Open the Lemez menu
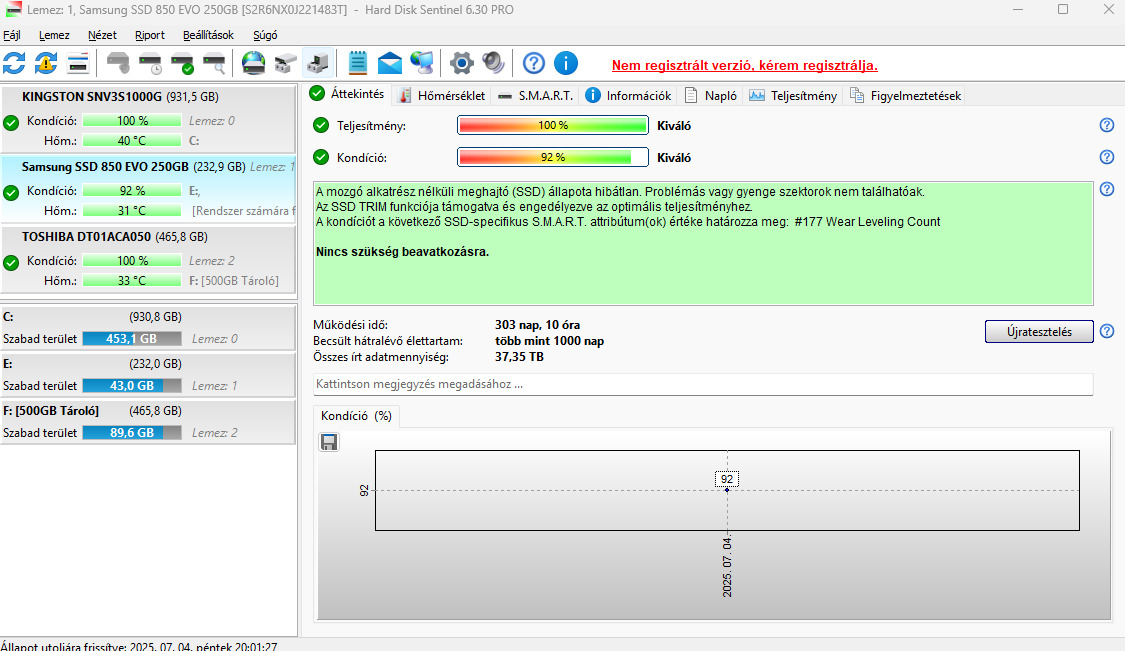 (54, 35)
